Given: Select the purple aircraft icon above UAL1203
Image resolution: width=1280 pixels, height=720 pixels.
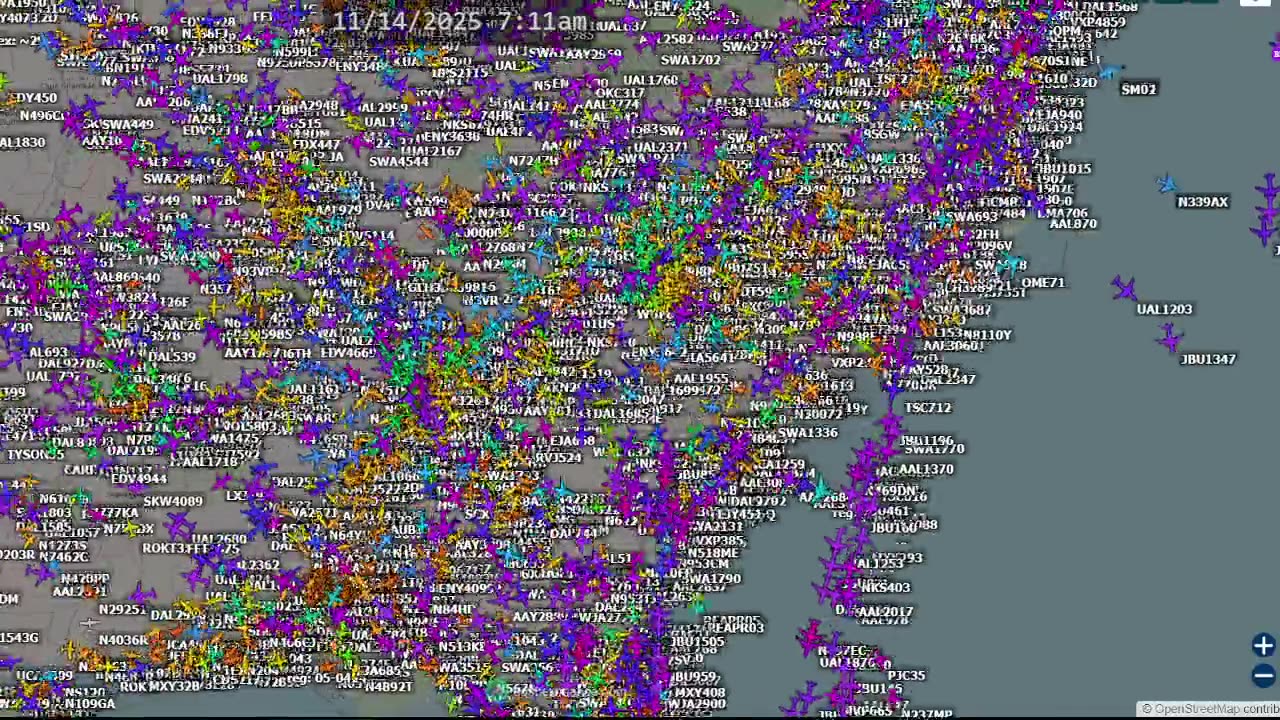Looking at the screenshot, I should [x=1125, y=290].
